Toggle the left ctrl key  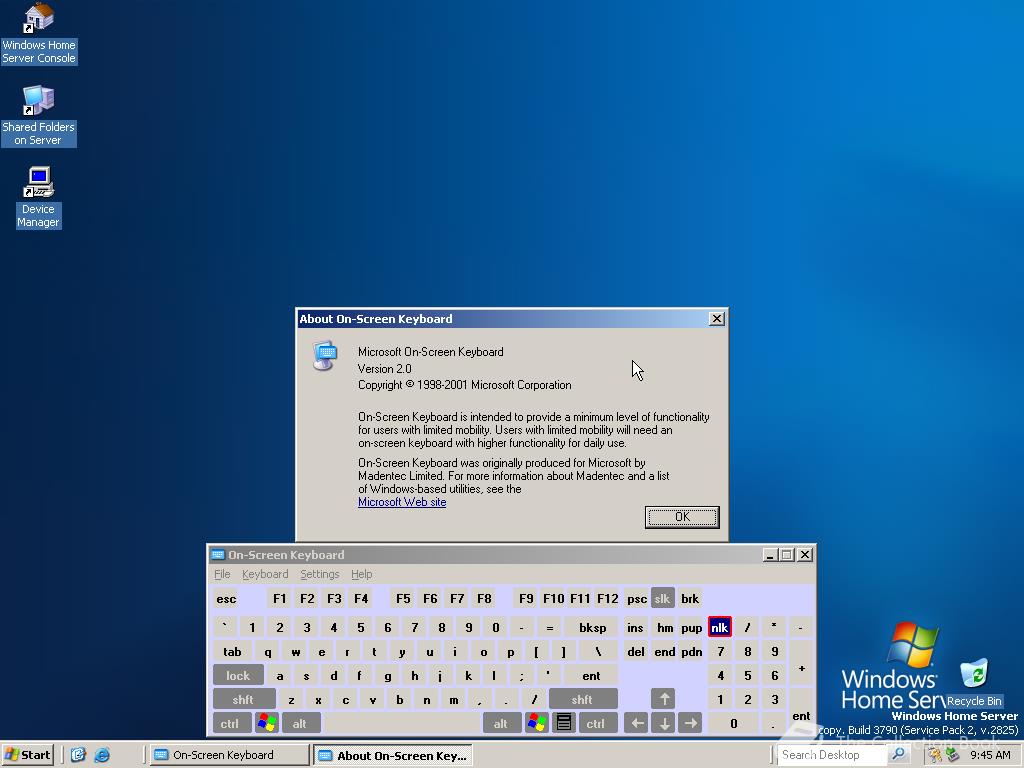point(232,724)
